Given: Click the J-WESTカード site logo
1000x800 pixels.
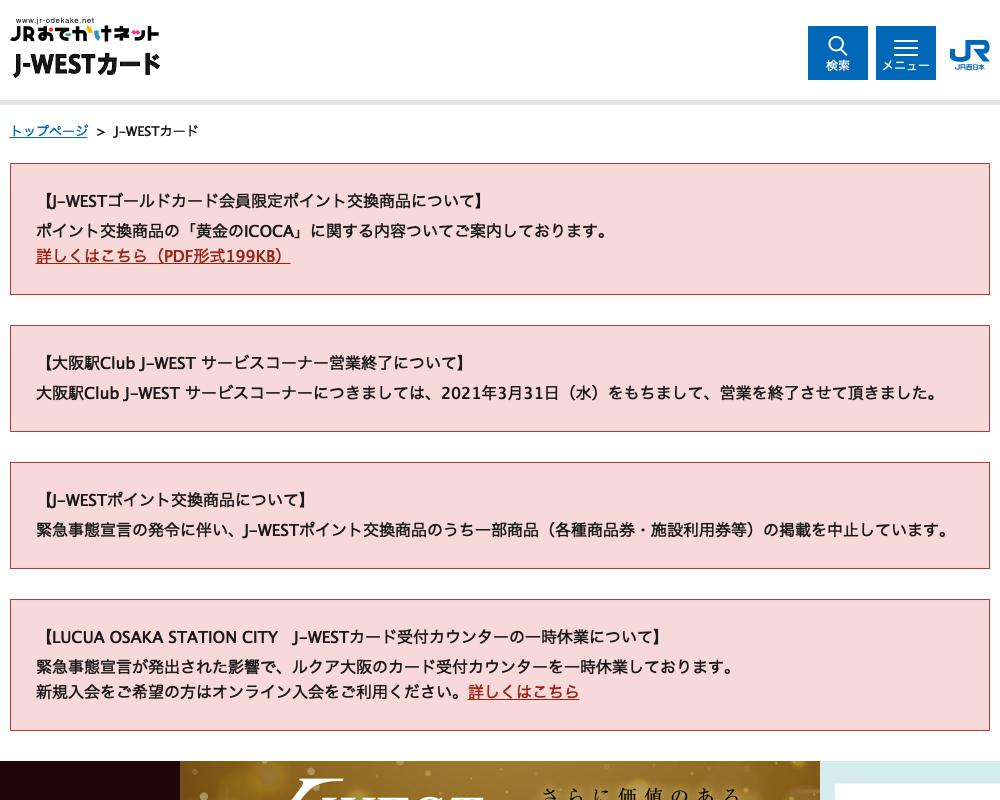Looking at the screenshot, I should click(x=85, y=64).
